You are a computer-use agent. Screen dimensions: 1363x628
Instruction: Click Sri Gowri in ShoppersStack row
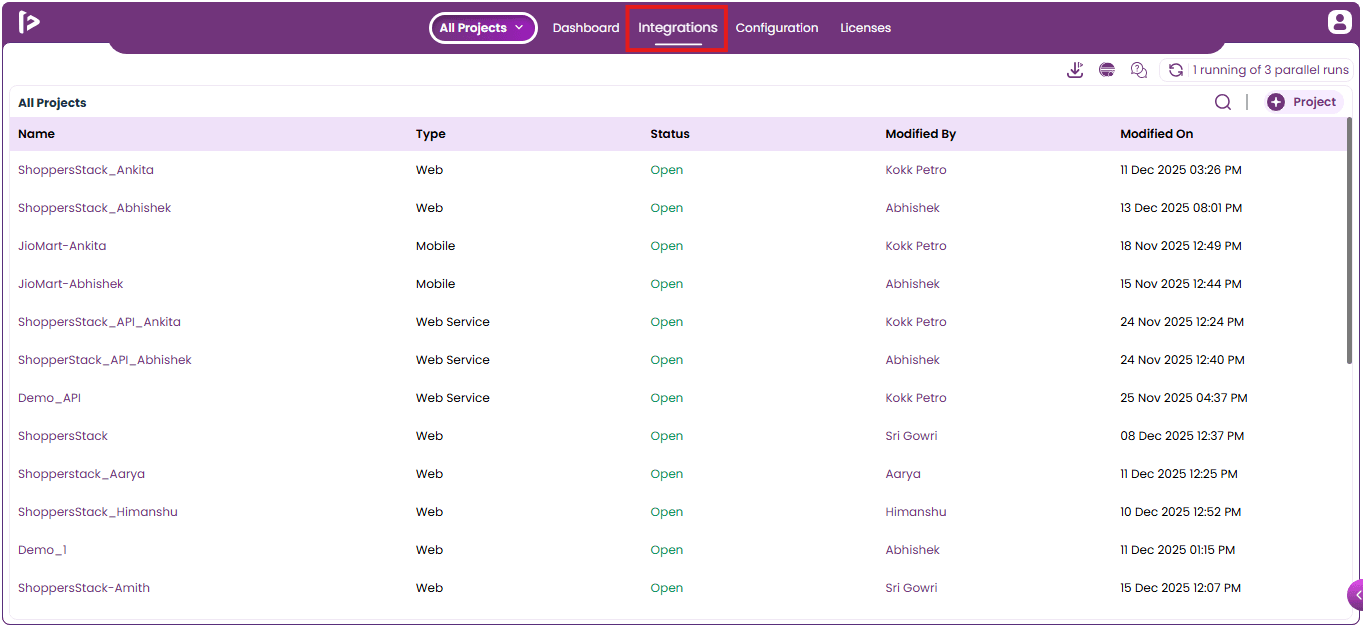(x=911, y=436)
